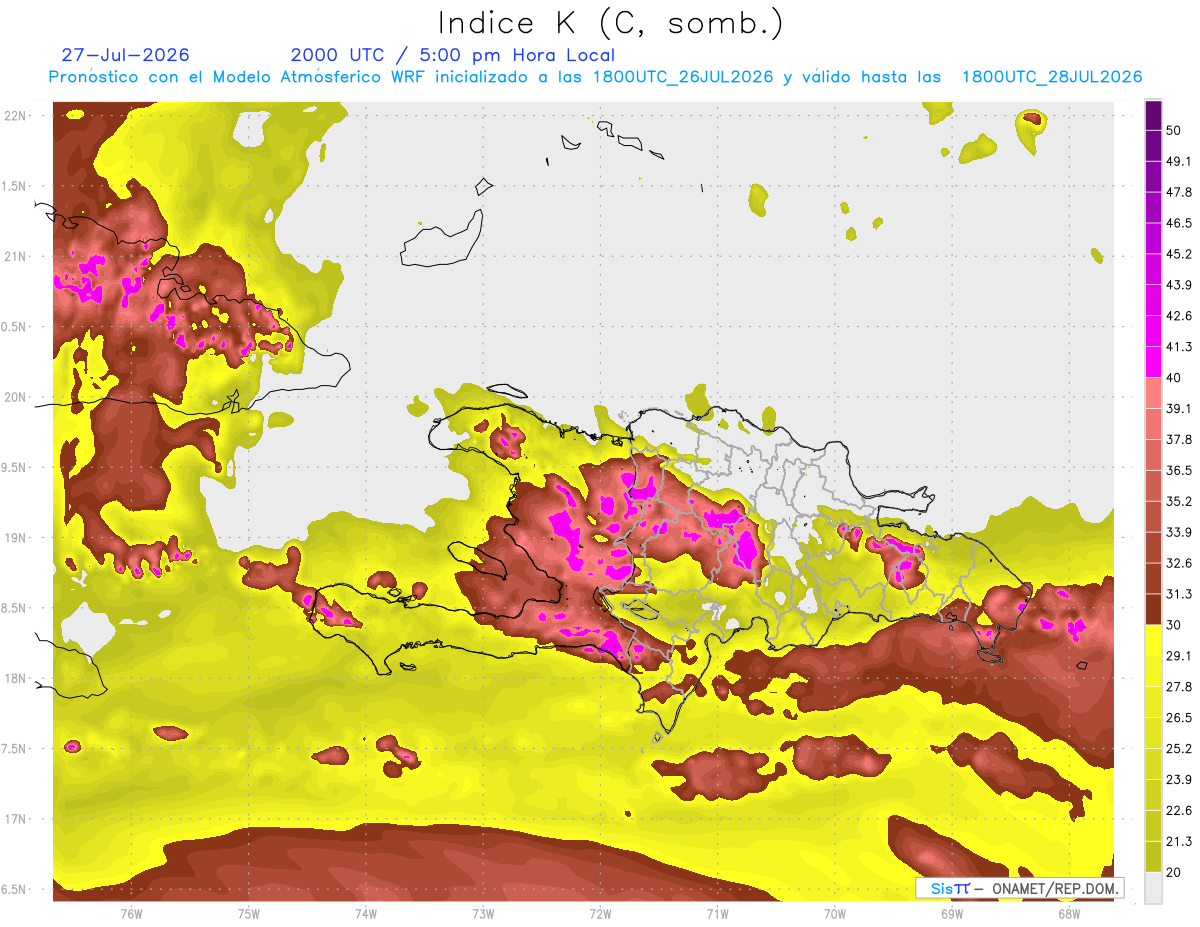Click the colorbar value "29.1"
The width and height of the screenshot is (1200, 927).
(x=1179, y=656)
